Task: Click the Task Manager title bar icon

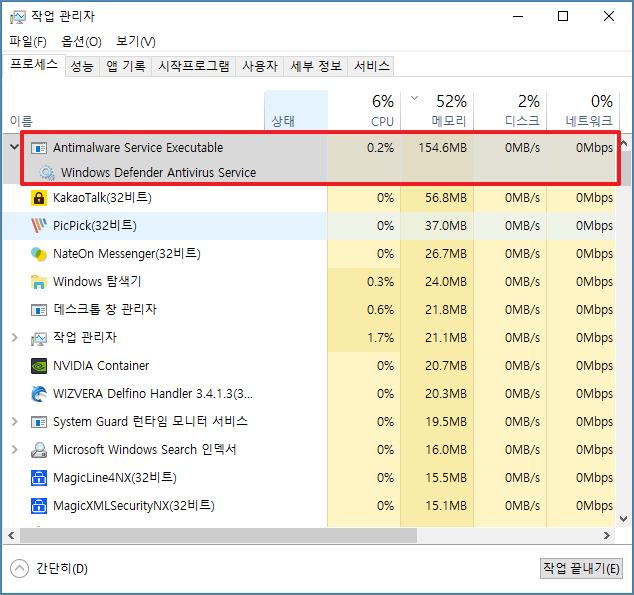Action: coord(18,17)
